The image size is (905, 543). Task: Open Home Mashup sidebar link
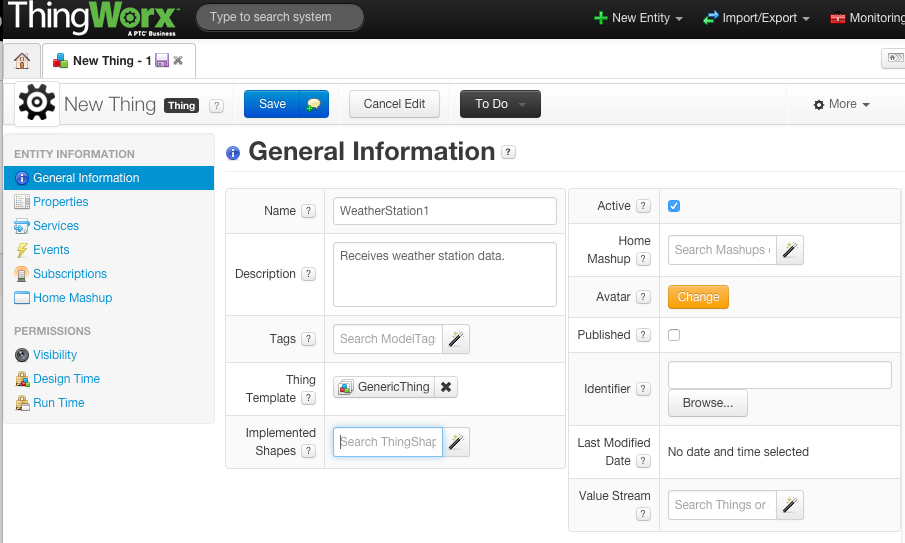click(72, 298)
